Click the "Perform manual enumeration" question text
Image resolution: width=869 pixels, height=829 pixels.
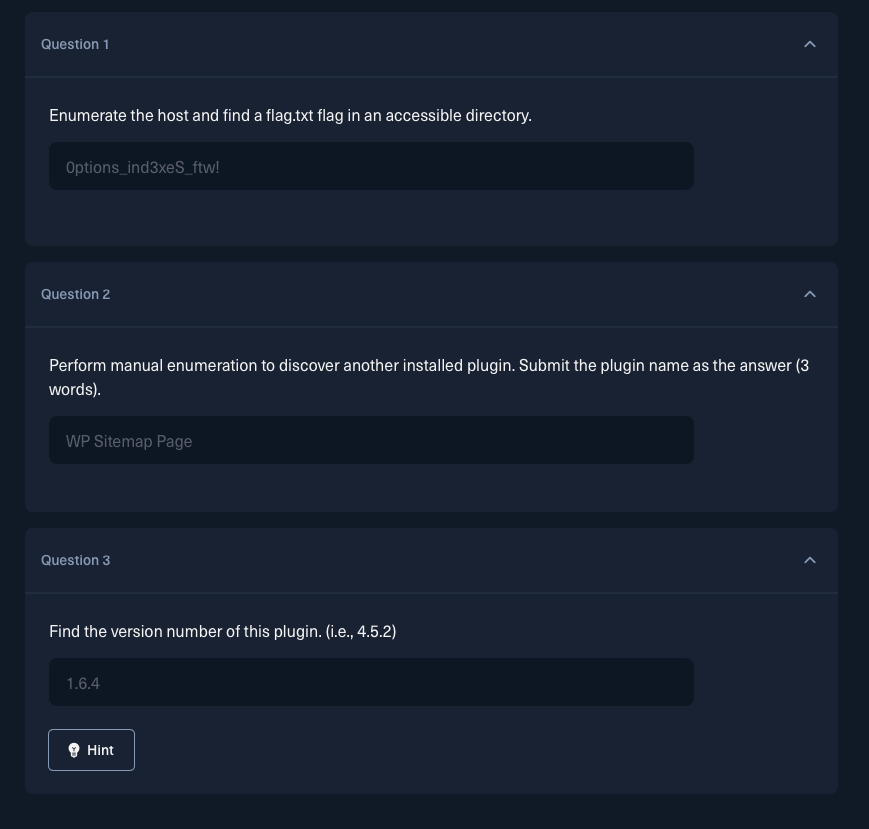[429, 377]
